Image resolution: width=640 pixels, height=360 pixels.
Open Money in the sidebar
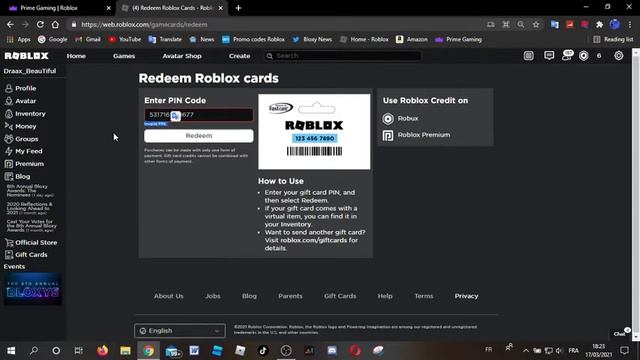click(20, 126)
